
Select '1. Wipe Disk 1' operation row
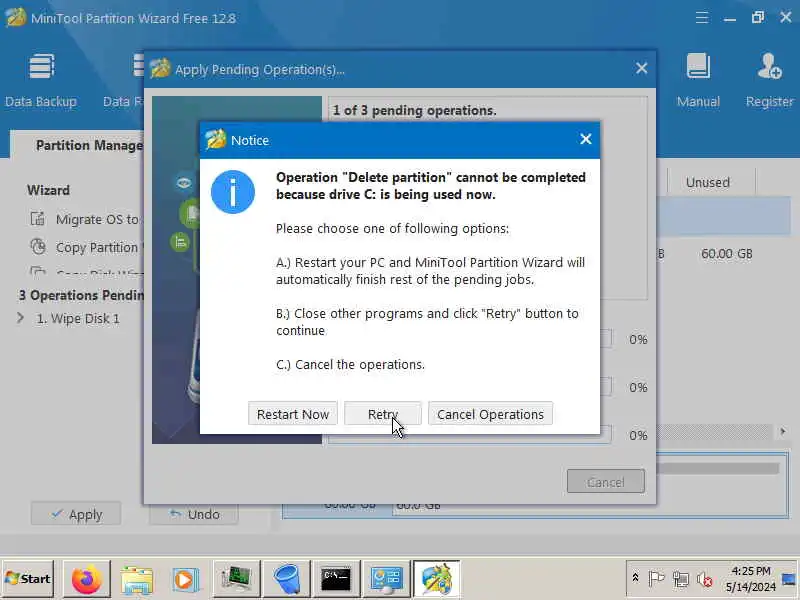[x=78, y=318]
